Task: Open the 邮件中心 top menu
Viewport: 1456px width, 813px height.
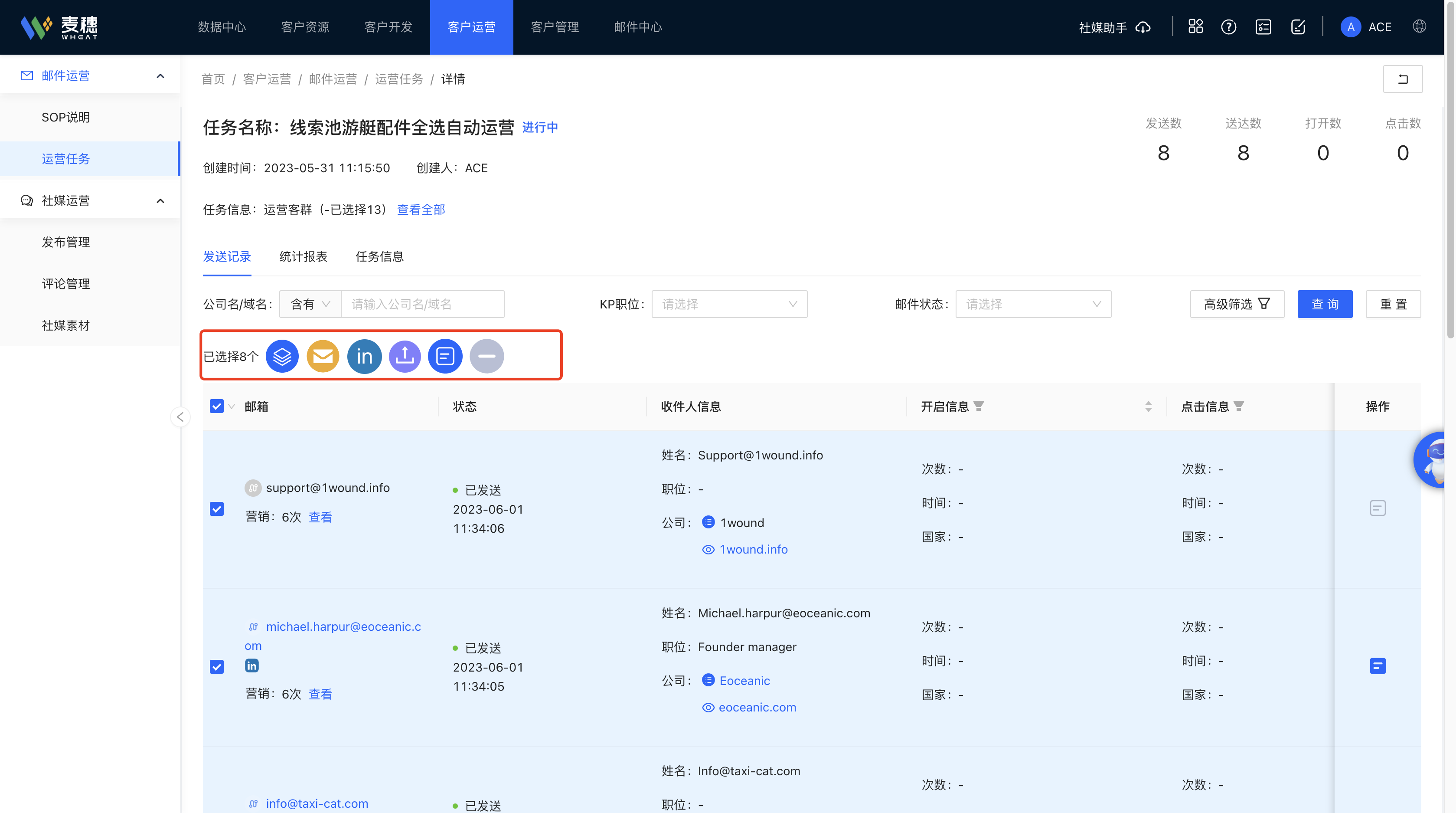Action: [x=637, y=27]
